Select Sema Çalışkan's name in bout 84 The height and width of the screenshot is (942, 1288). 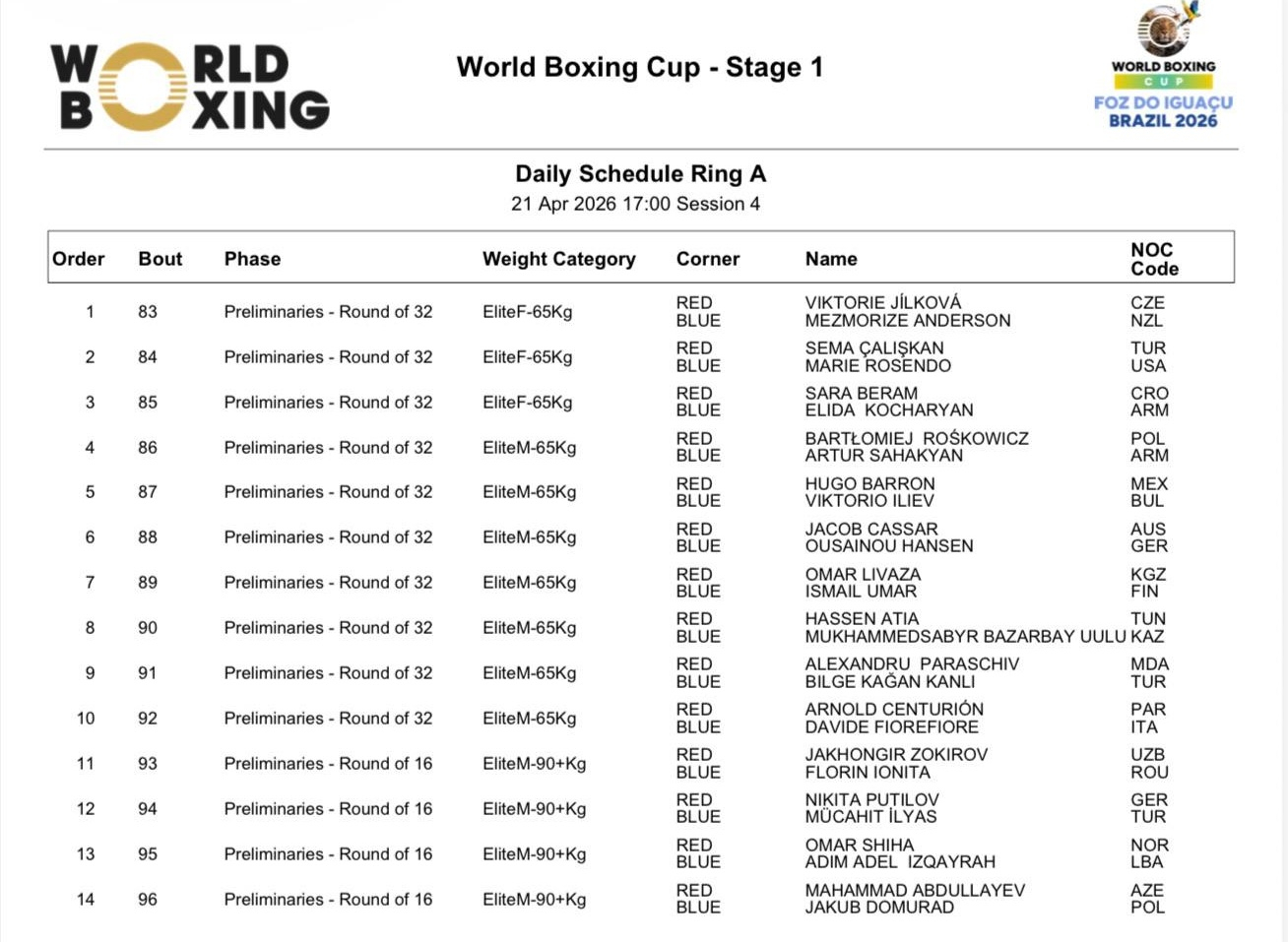[873, 348]
